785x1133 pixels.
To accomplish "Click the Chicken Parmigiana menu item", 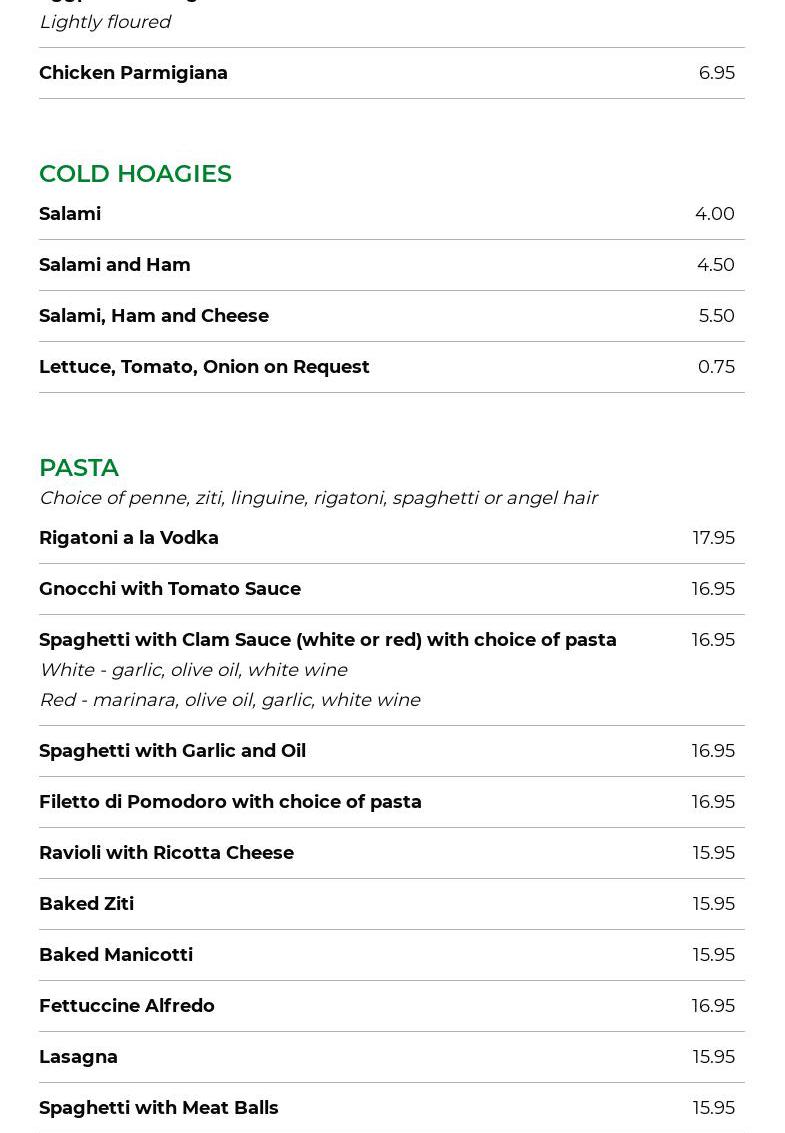I will click(x=133, y=73).
